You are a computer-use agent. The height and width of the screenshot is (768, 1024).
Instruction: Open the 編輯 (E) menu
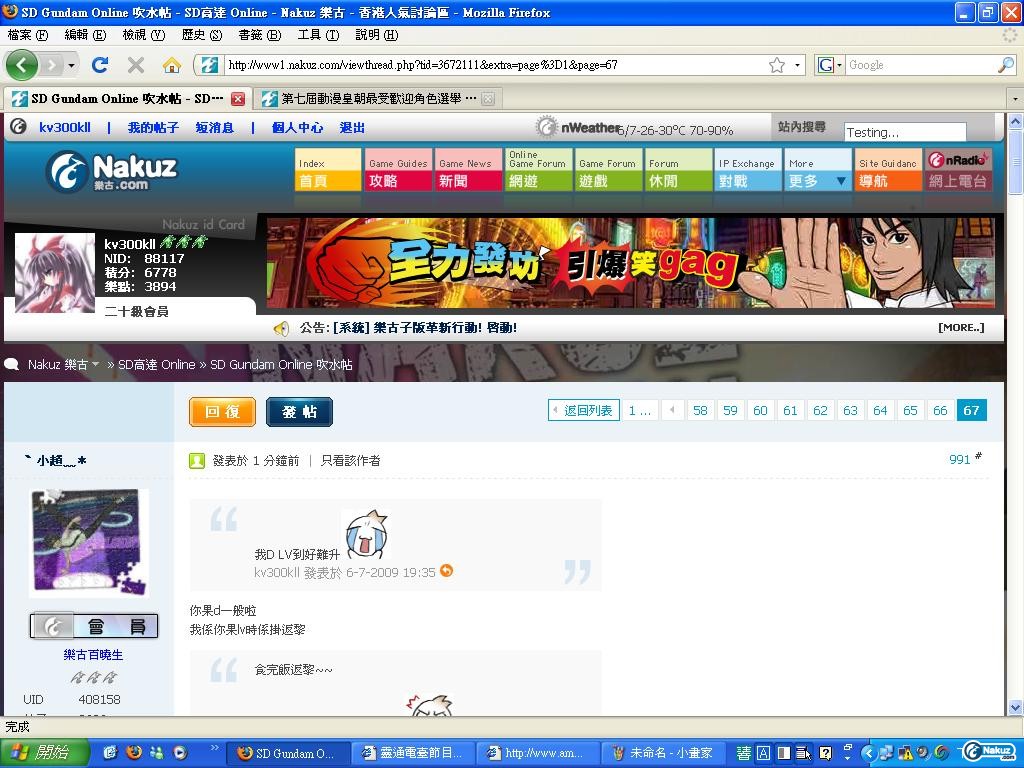(x=85, y=35)
